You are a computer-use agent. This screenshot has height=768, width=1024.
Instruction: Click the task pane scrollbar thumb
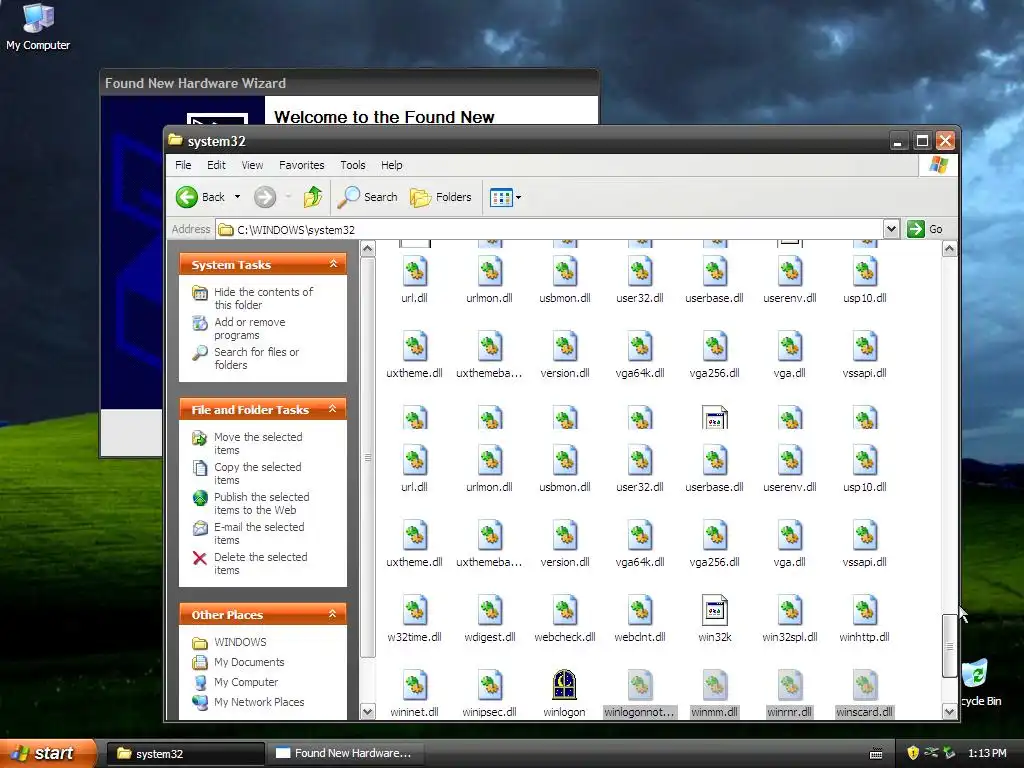coord(368,457)
